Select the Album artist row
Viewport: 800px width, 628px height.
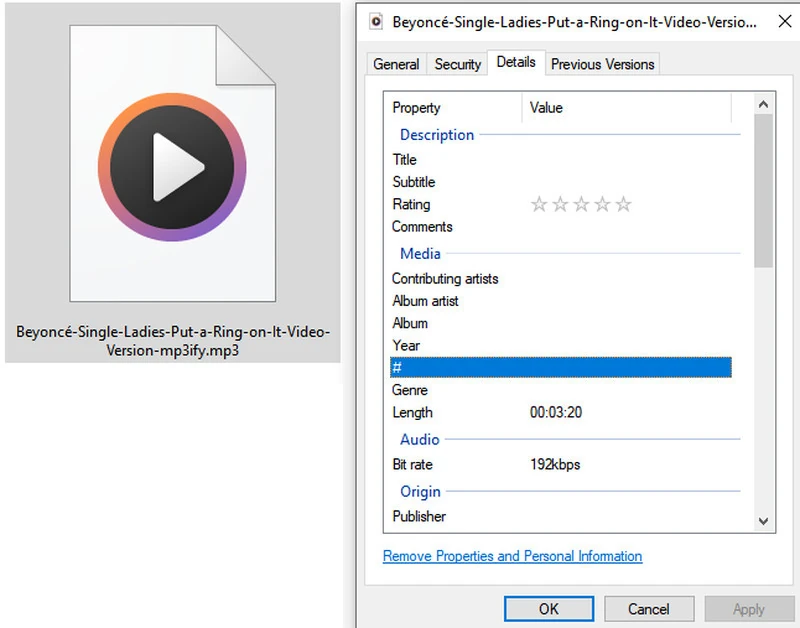561,301
